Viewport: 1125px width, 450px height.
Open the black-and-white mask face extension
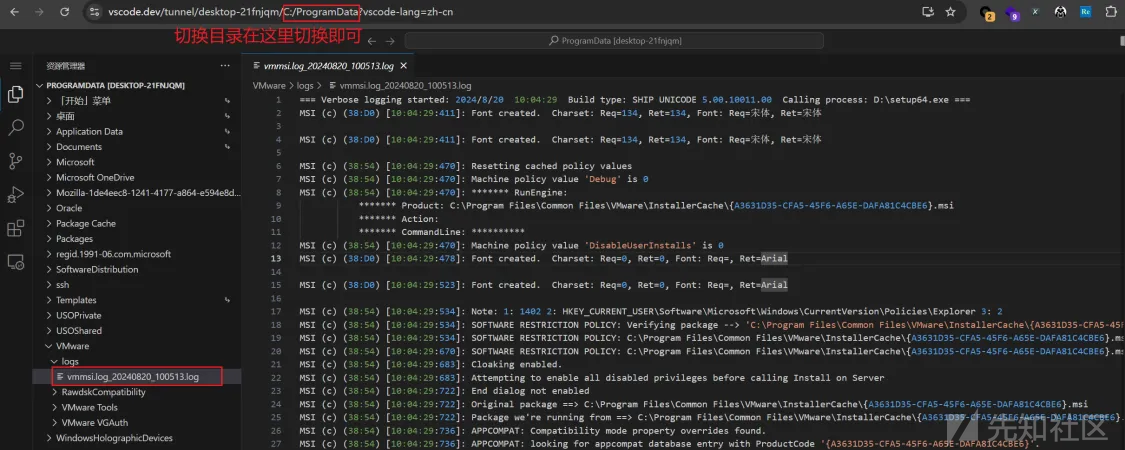[1060, 12]
